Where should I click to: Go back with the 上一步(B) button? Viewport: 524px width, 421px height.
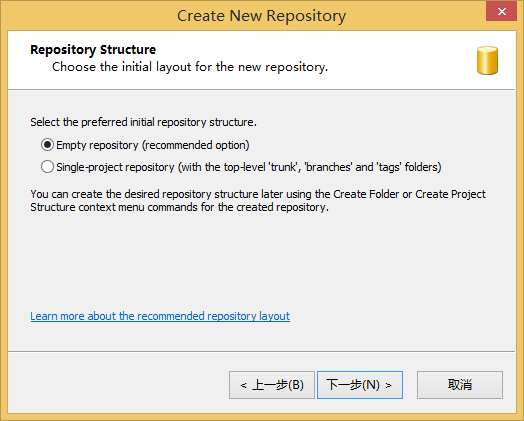point(272,385)
